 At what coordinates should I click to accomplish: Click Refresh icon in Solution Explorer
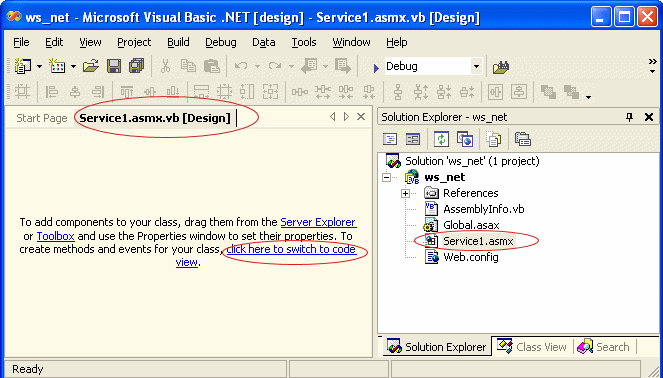point(441,139)
